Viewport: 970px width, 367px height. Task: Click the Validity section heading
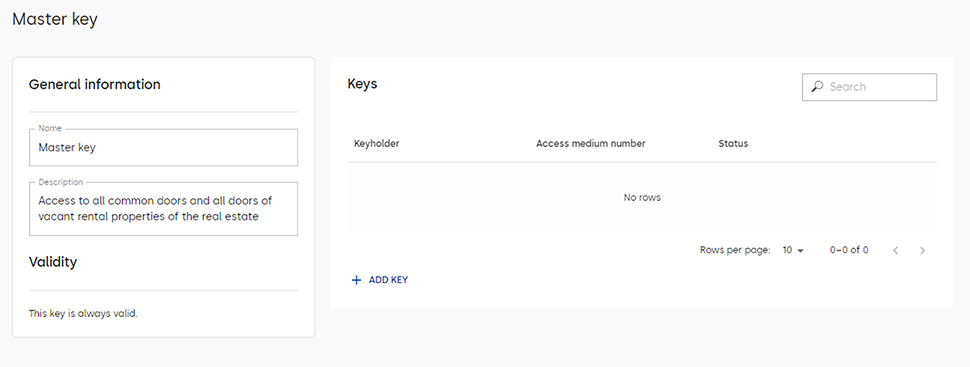click(53, 262)
